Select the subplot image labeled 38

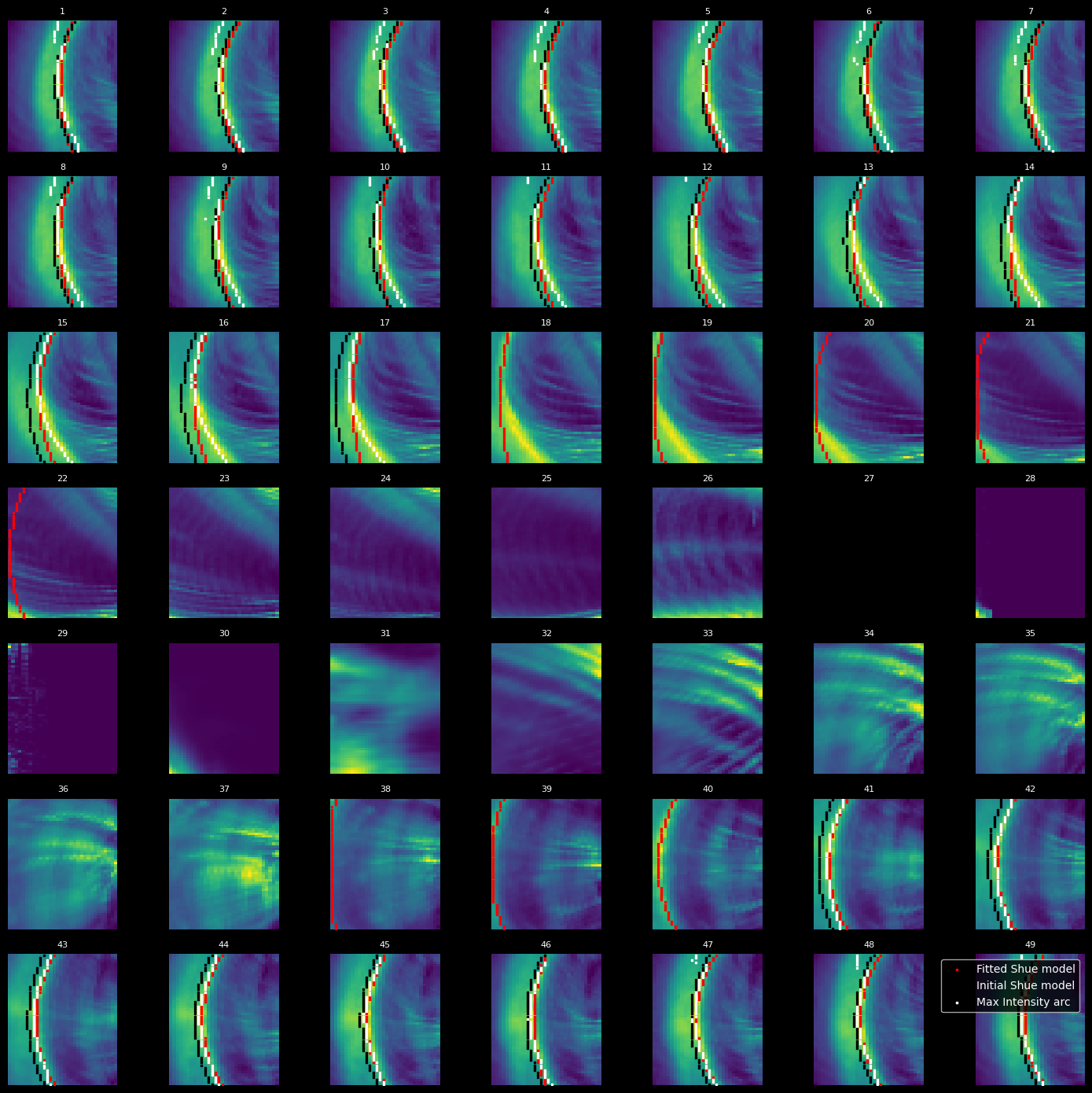click(x=385, y=864)
